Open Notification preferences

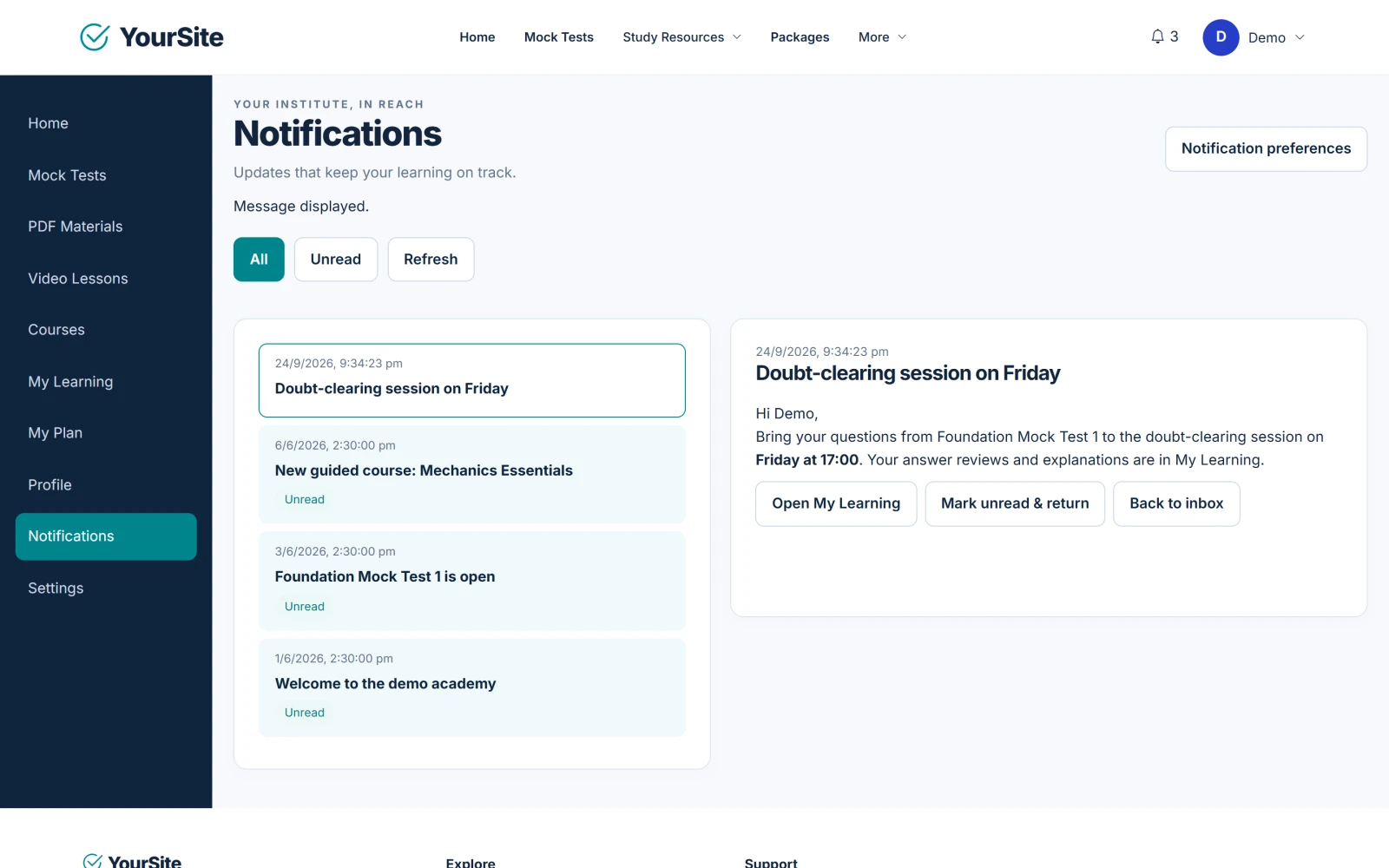click(x=1266, y=148)
